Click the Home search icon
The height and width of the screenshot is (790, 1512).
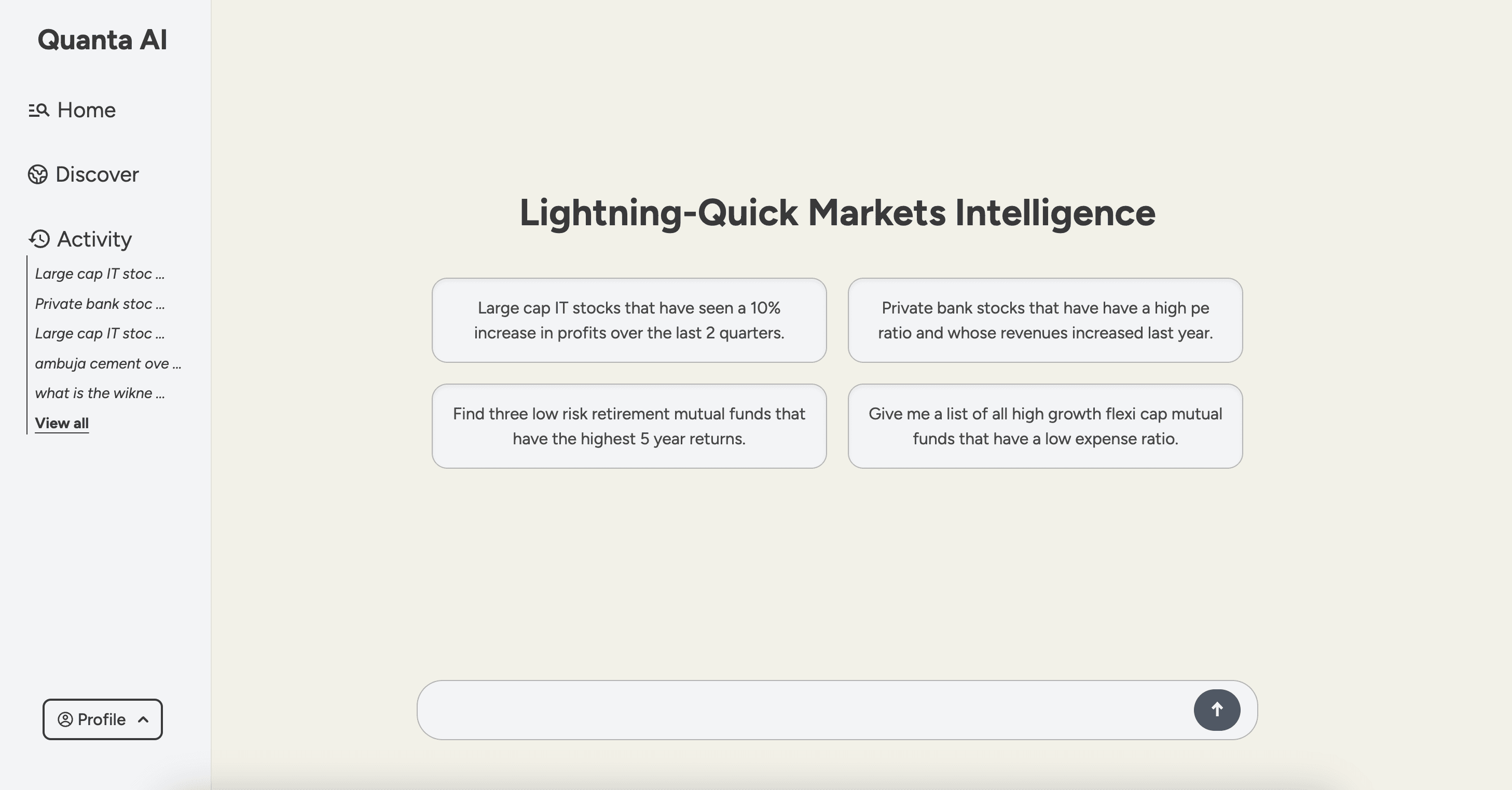39,110
